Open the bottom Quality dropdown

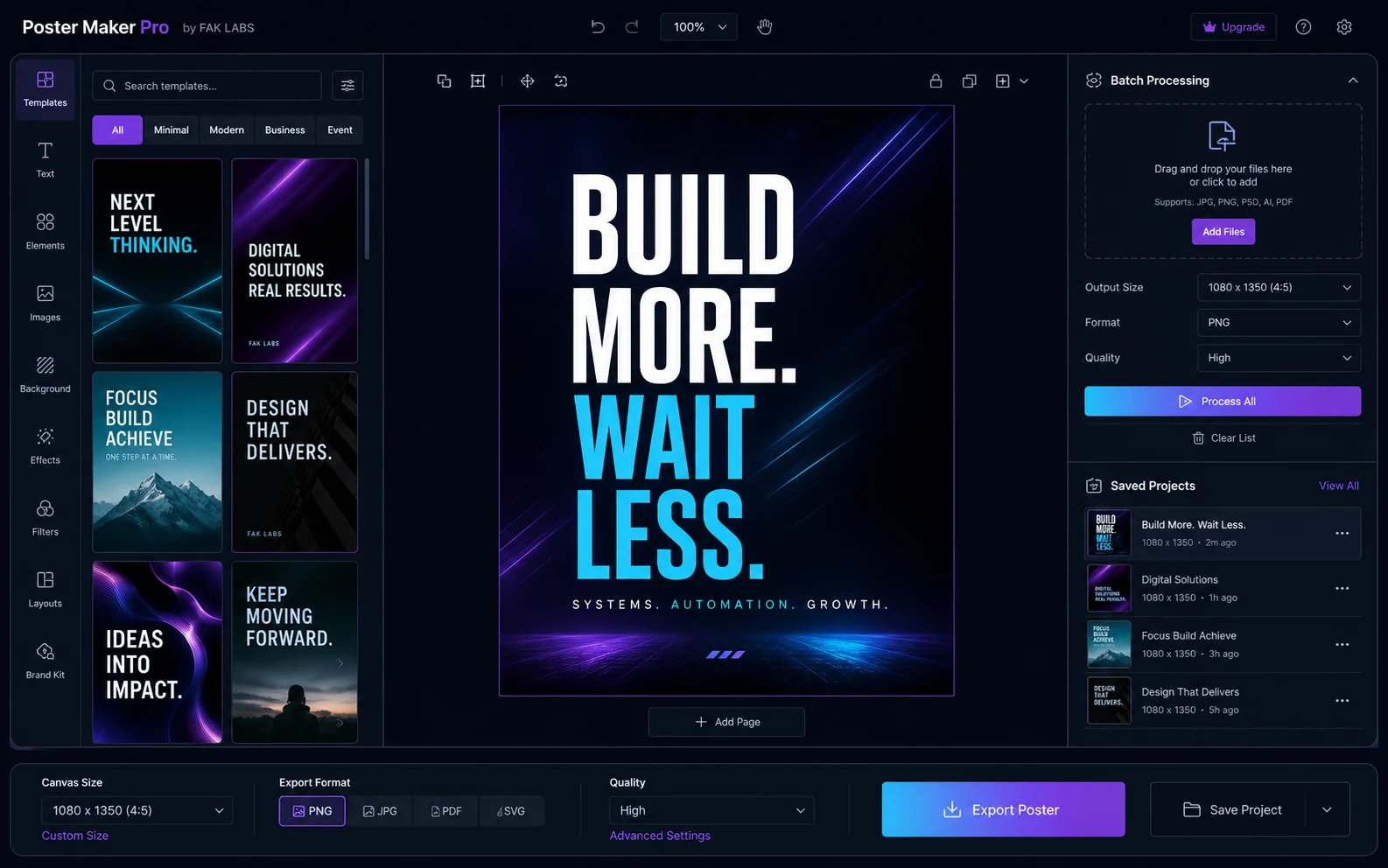coord(712,811)
